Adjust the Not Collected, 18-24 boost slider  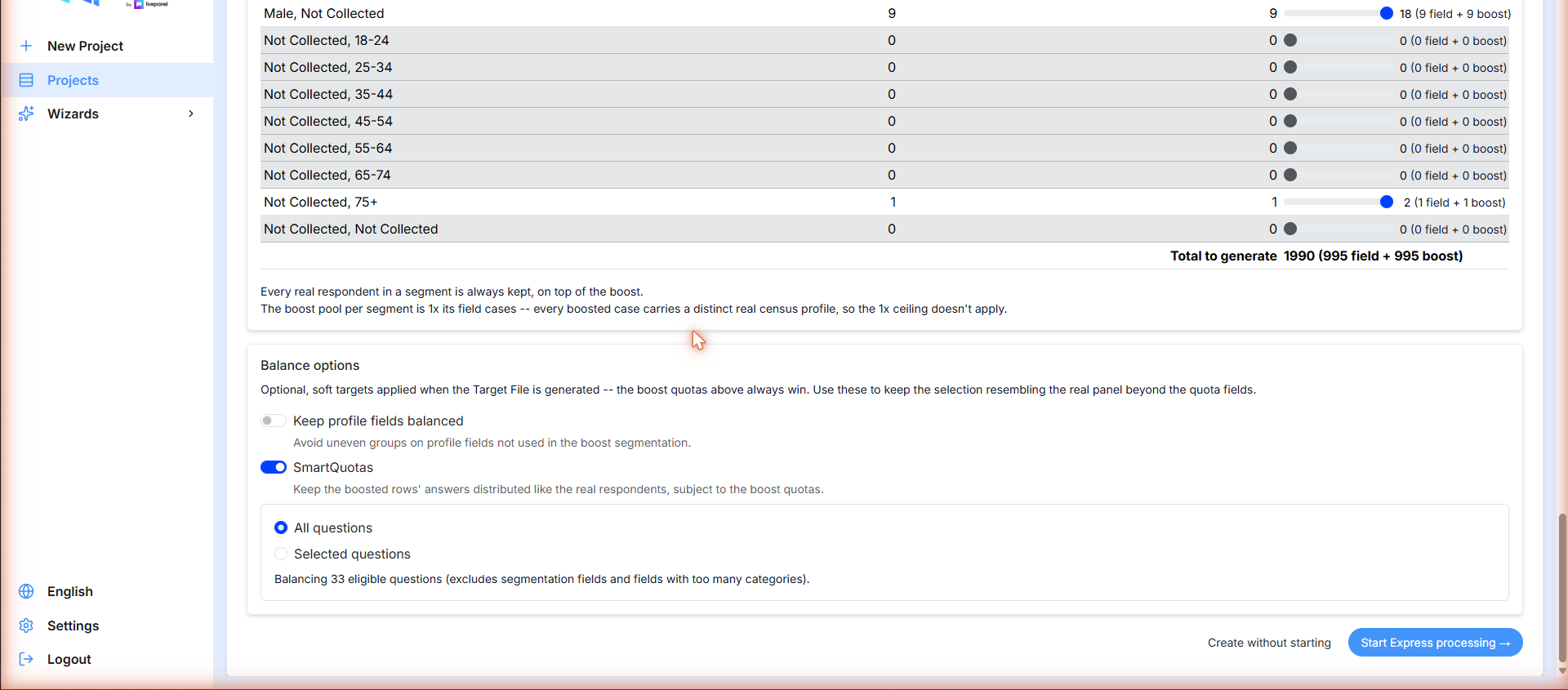pos(1338,40)
